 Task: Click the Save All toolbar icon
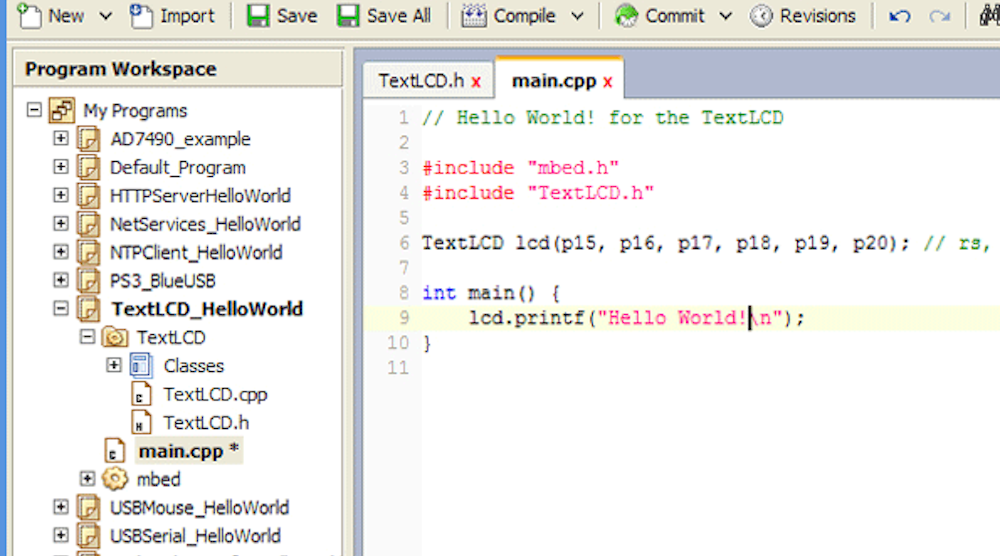(x=348, y=16)
